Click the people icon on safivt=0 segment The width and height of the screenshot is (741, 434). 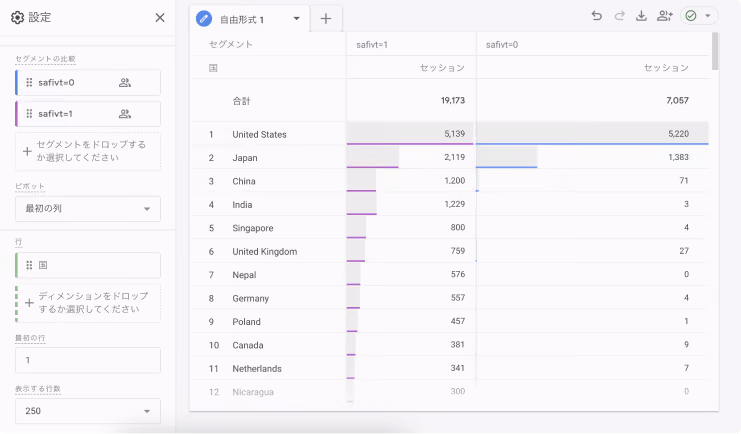125,83
